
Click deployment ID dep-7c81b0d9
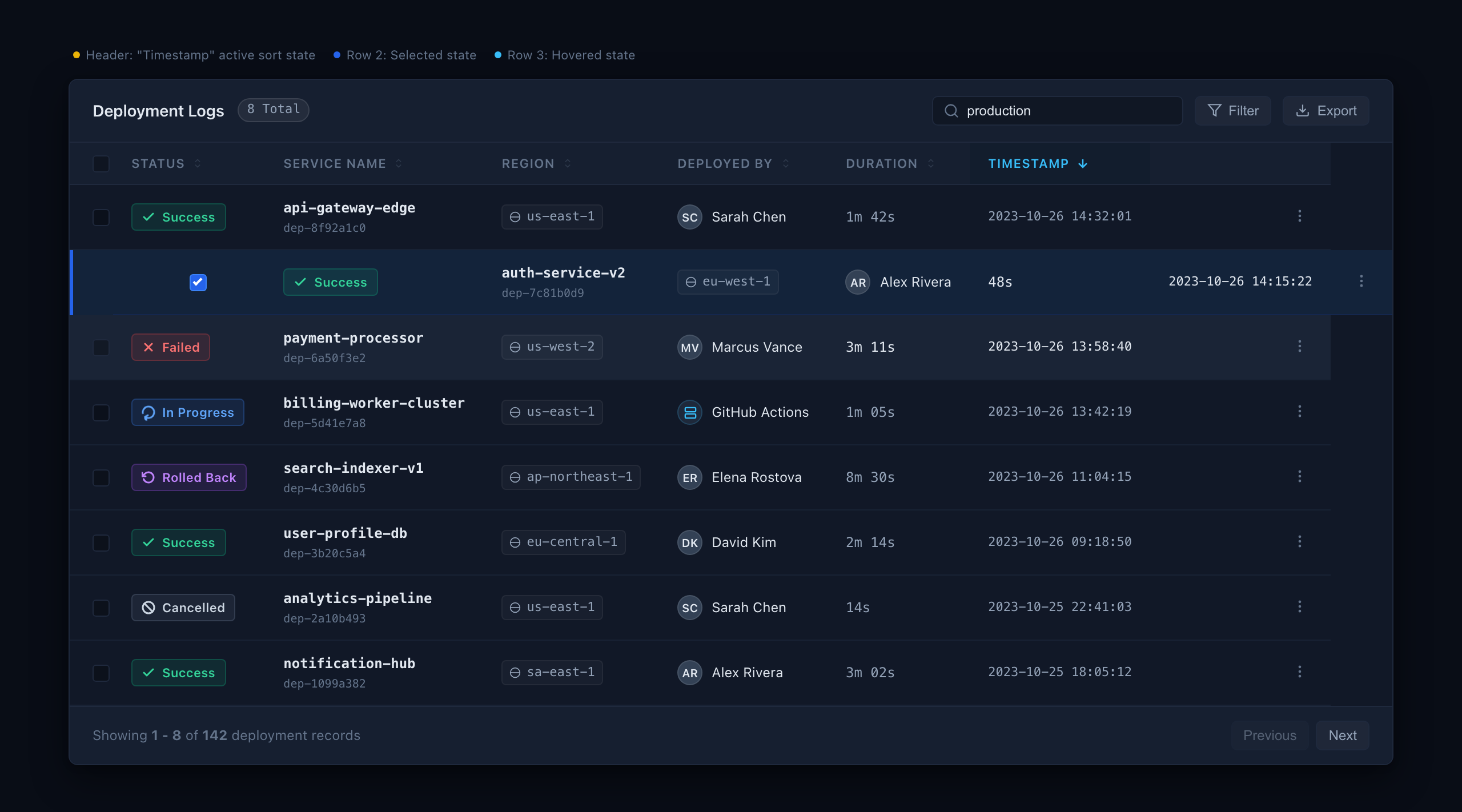click(543, 293)
